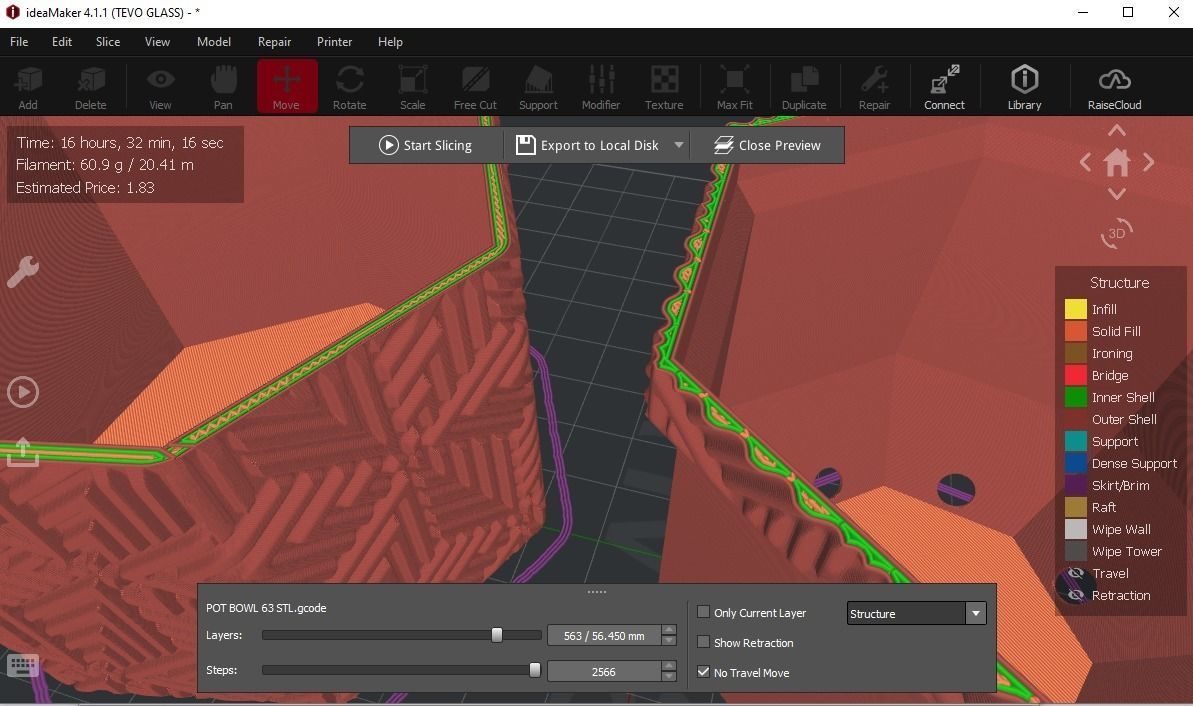The height and width of the screenshot is (706, 1193).
Task: Click the green Inner Shell color swatch
Action: point(1075,397)
